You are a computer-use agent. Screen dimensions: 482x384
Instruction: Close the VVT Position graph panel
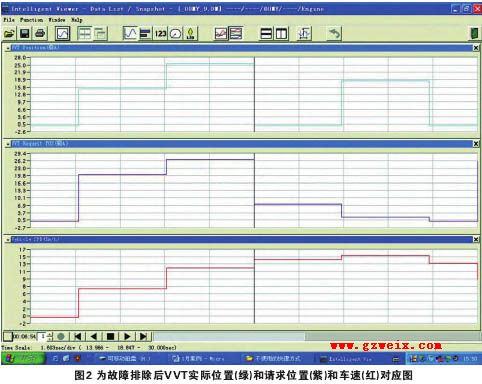click(476, 48)
